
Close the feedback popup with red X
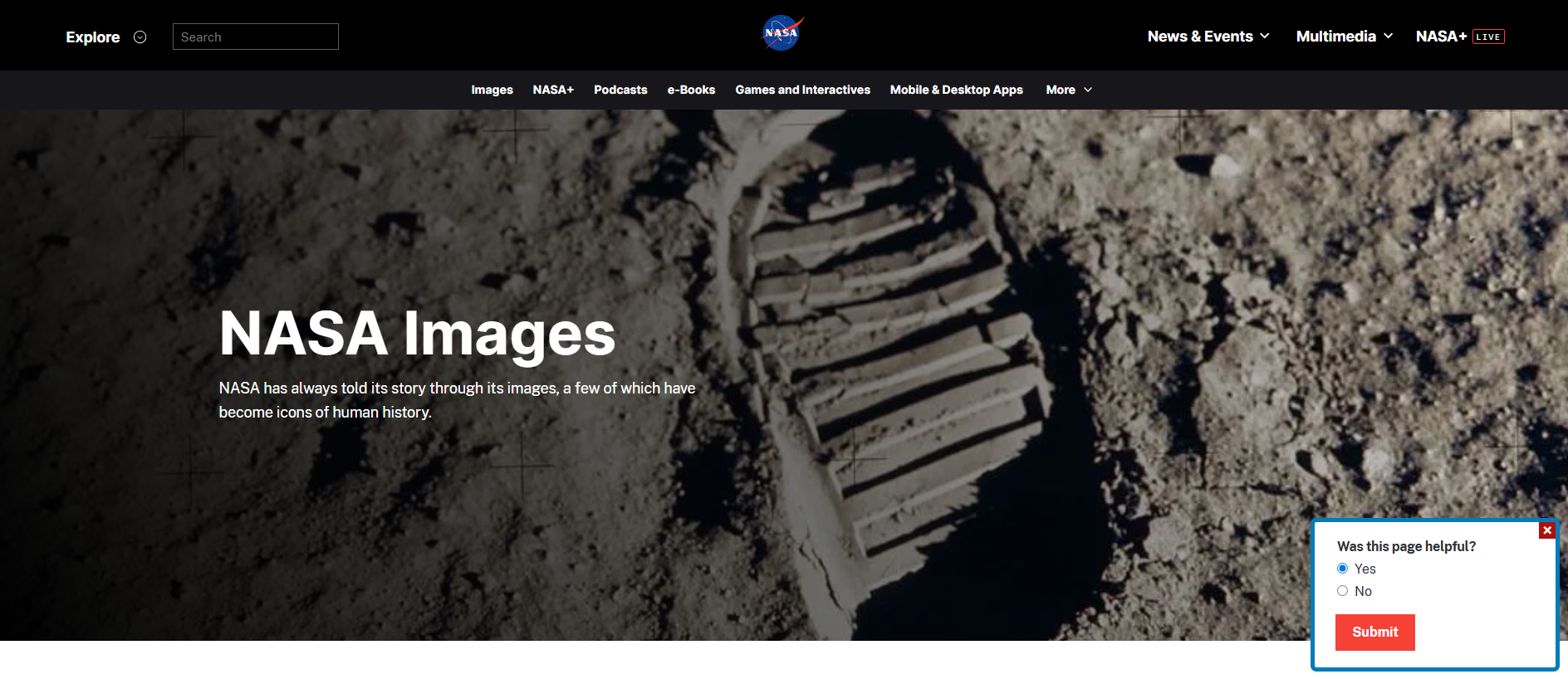pos(1547,530)
